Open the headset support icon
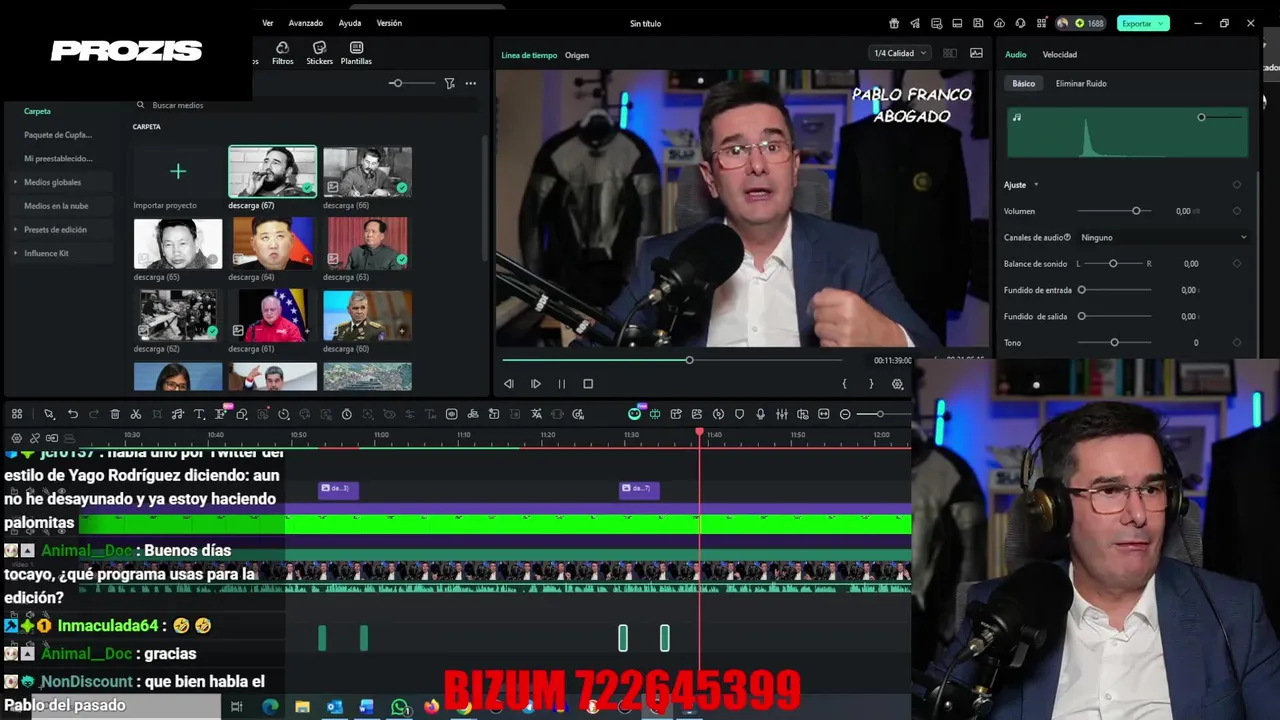The width and height of the screenshot is (1280, 720). [x=1020, y=23]
